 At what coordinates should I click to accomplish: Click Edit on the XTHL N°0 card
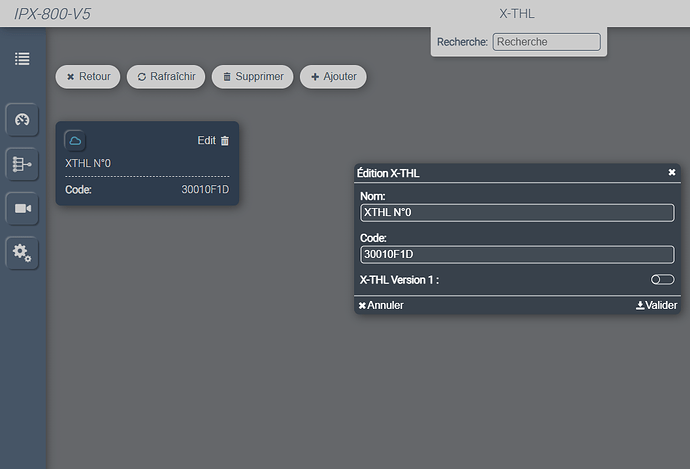tap(206, 141)
